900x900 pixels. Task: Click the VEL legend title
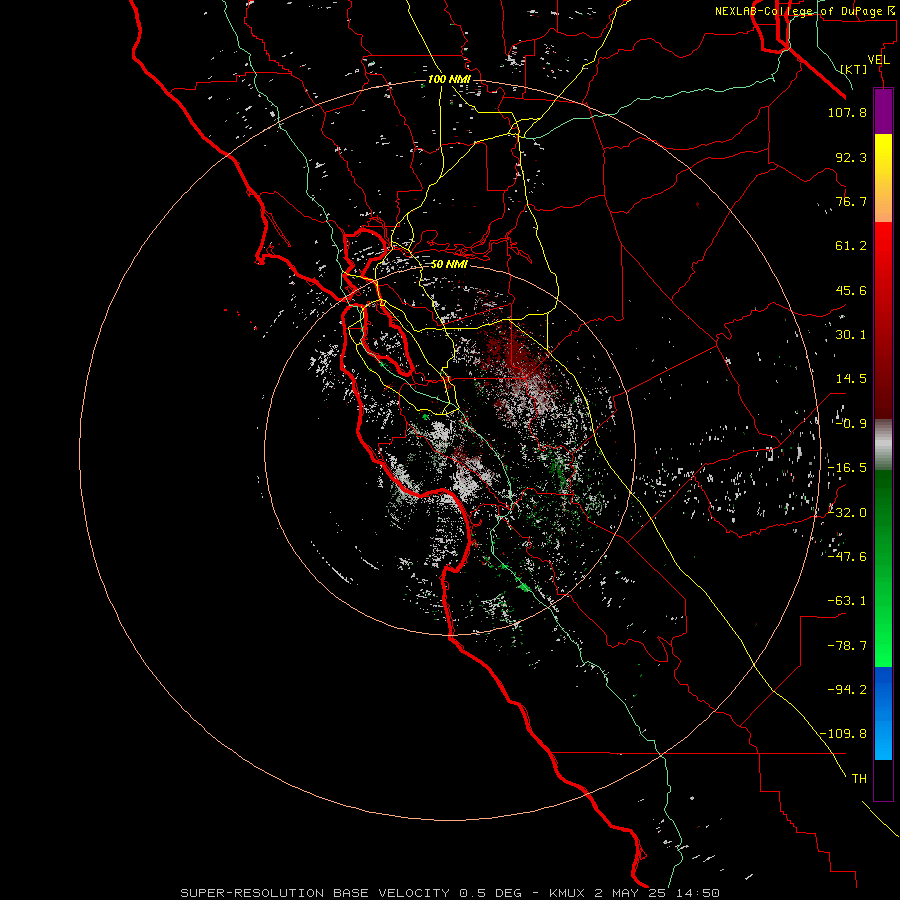tap(878, 60)
